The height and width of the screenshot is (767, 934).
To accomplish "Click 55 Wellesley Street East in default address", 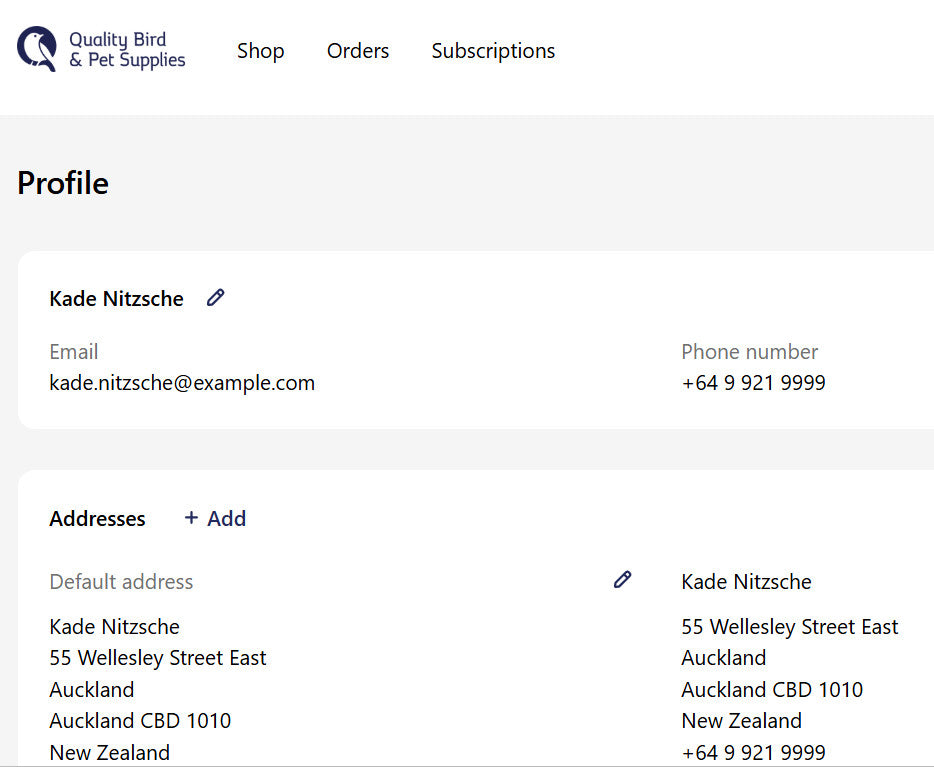I will 158,658.
